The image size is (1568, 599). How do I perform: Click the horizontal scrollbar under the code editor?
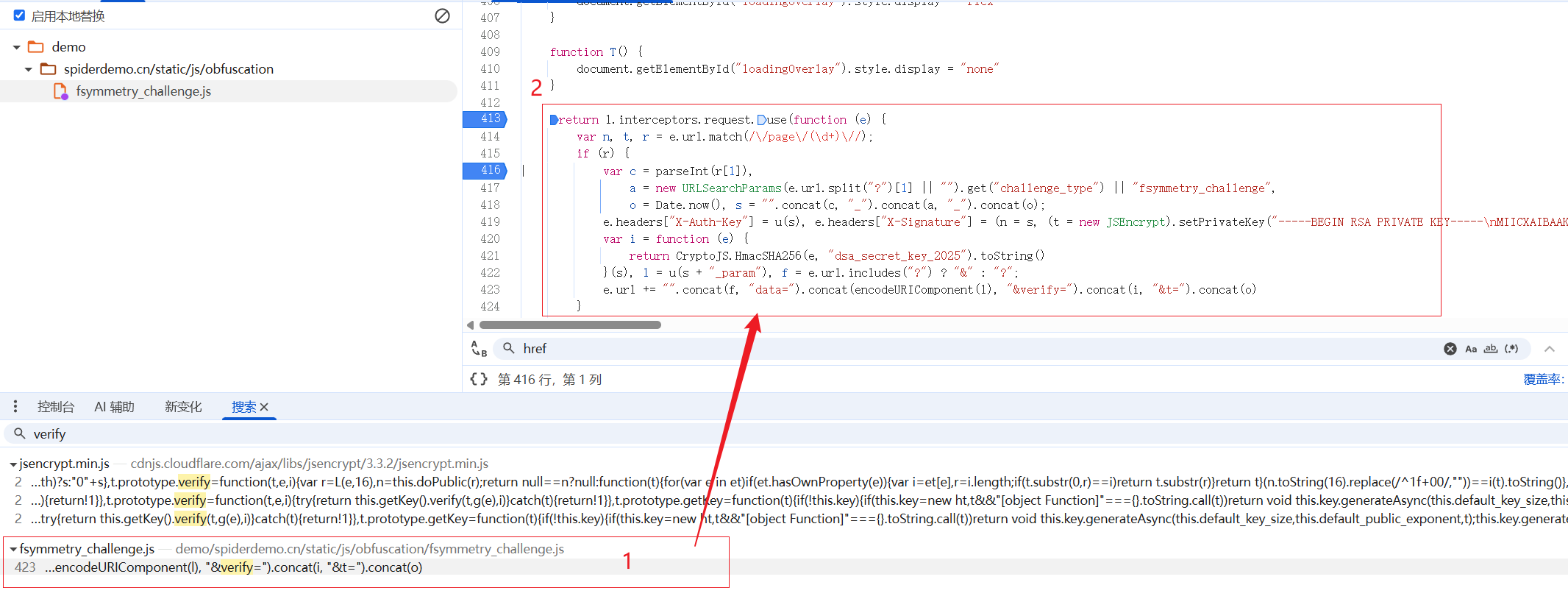coord(570,325)
